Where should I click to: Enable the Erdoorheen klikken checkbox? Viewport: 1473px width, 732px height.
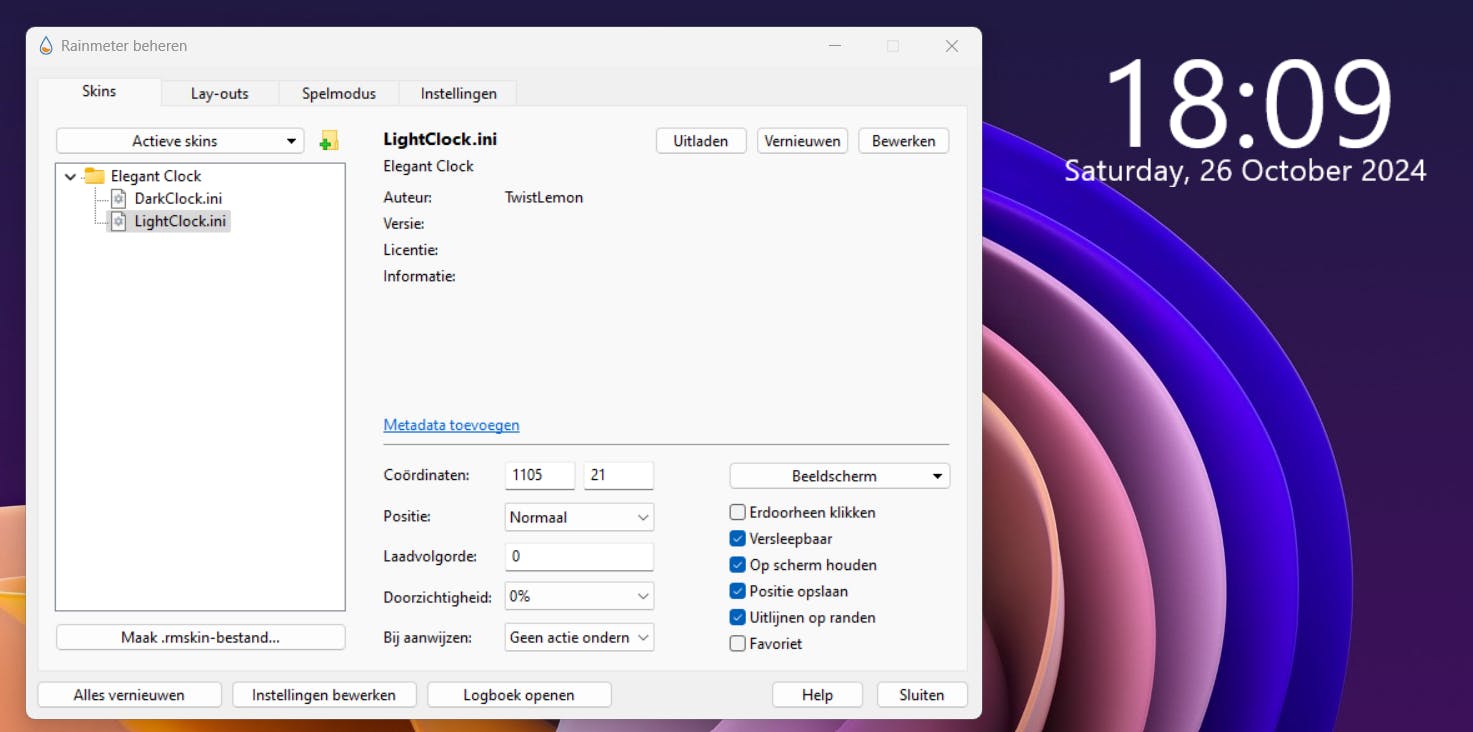click(738, 512)
